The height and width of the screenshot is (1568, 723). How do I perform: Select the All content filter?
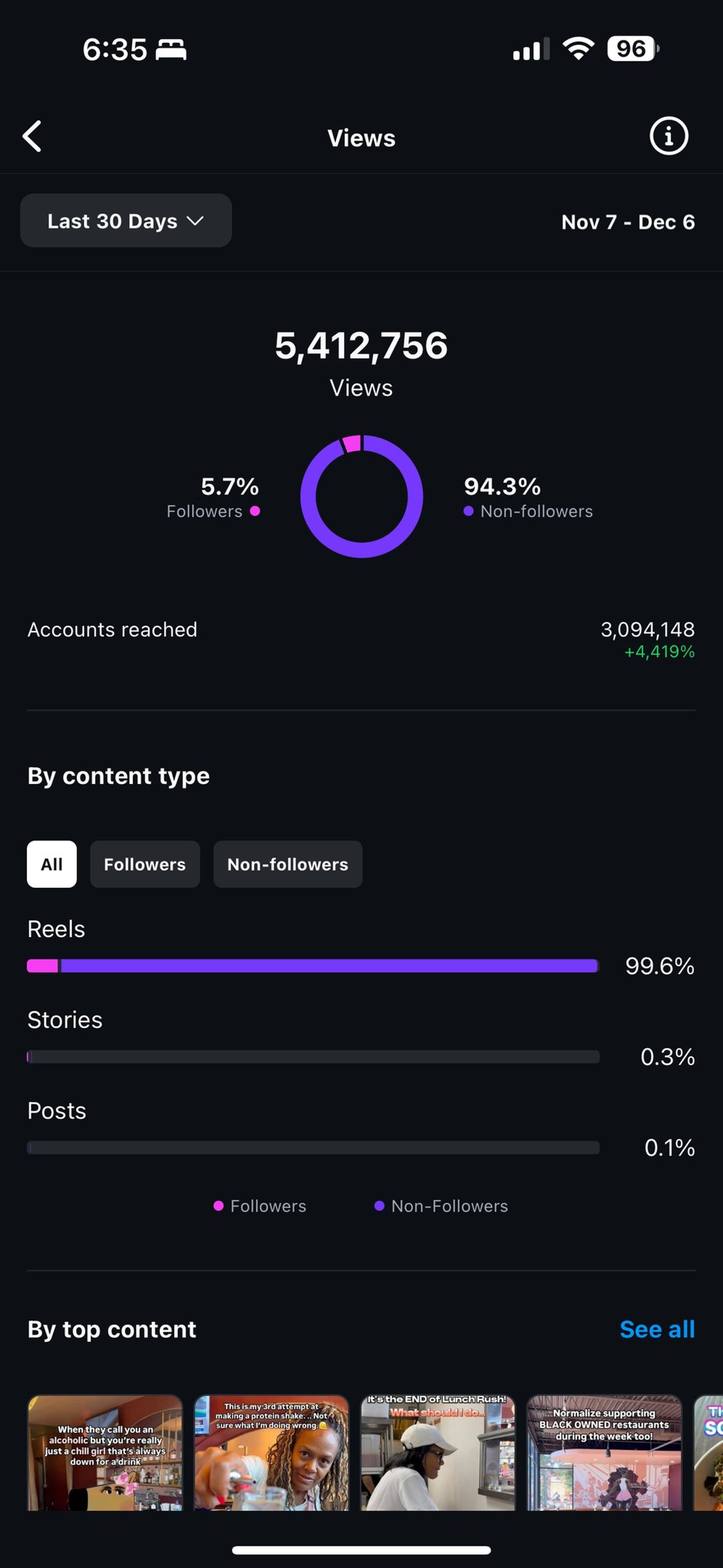coord(52,864)
